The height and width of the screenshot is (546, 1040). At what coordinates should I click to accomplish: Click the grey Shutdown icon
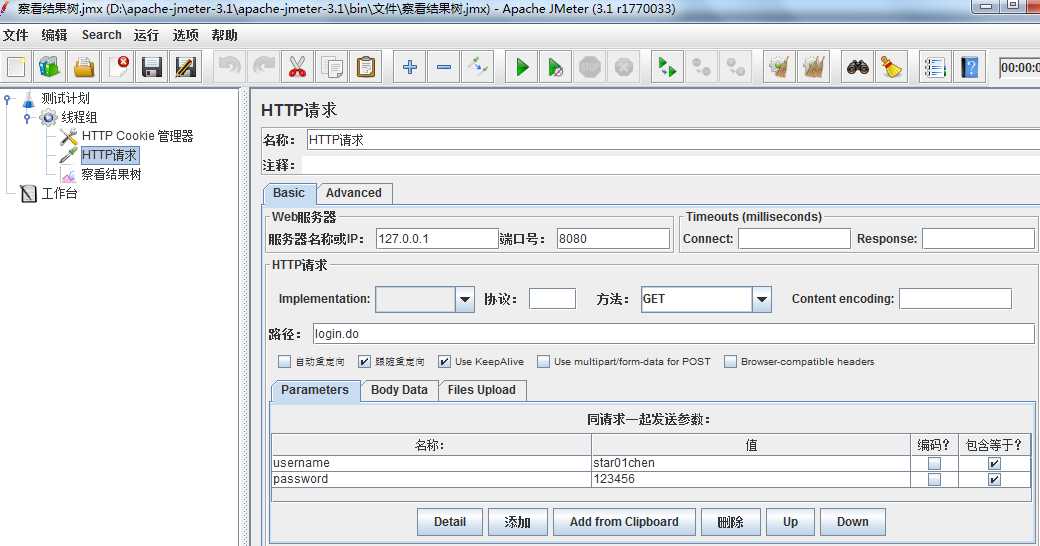click(623, 67)
